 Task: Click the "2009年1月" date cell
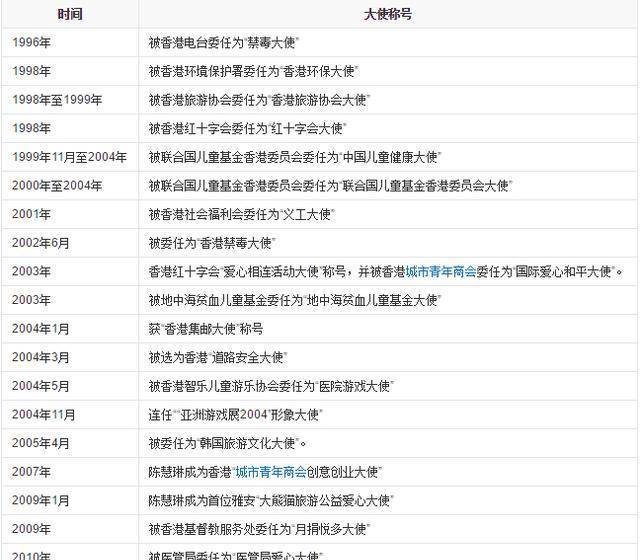pos(40,500)
